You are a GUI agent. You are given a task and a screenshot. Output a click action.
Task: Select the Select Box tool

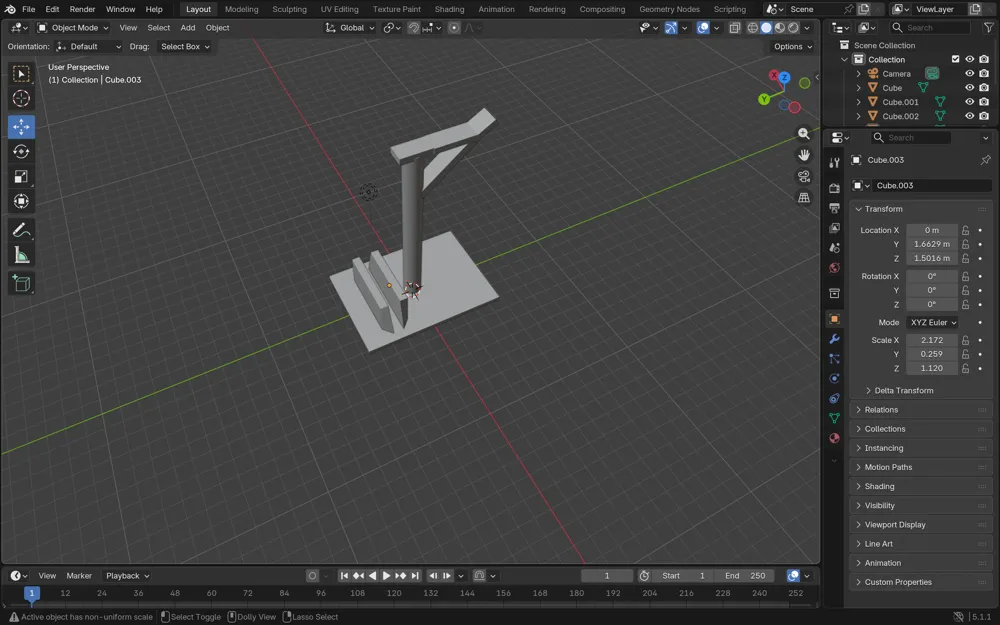click(21, 74)
